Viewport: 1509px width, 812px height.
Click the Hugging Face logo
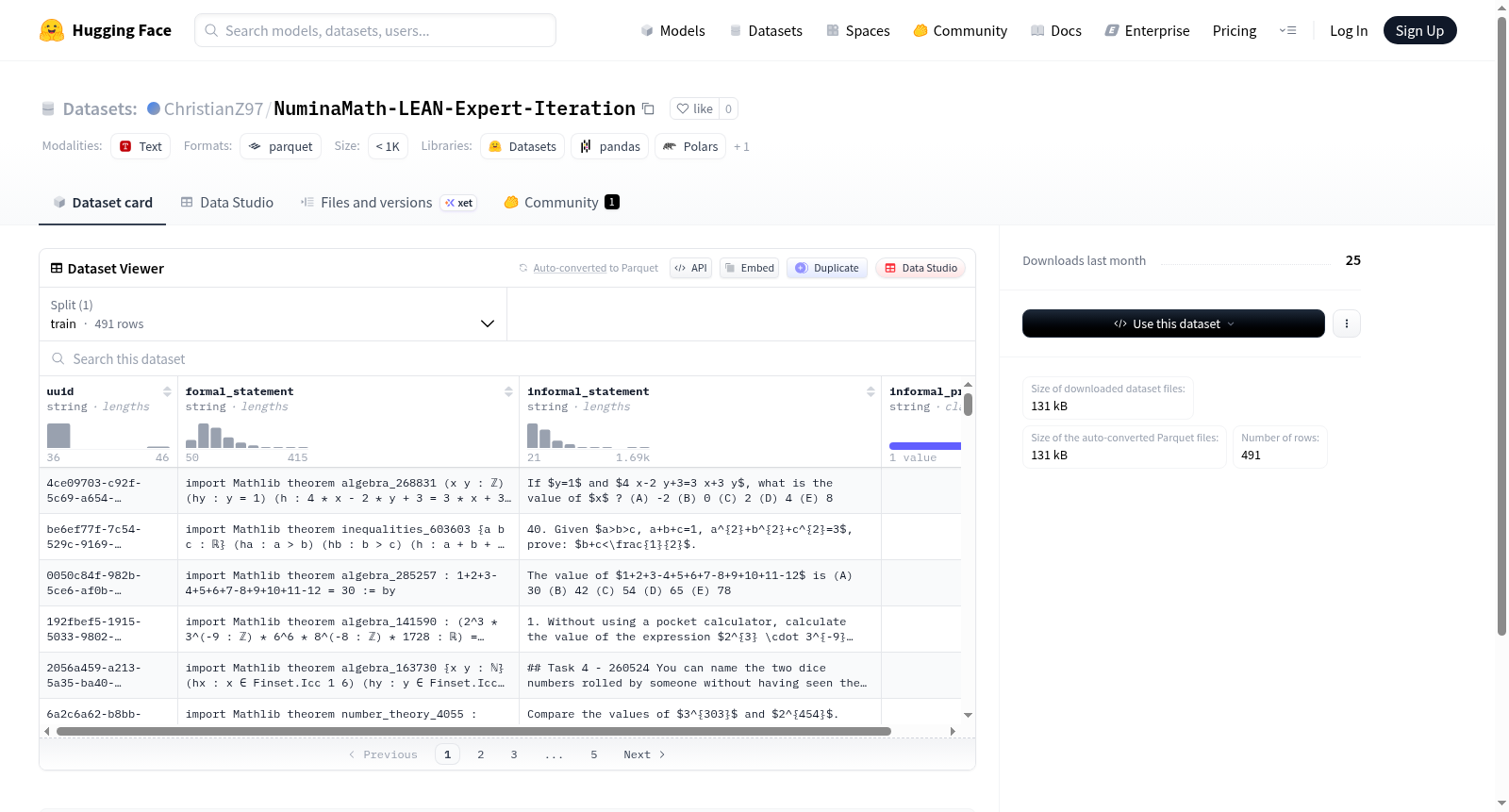click(x=106, y=30)
